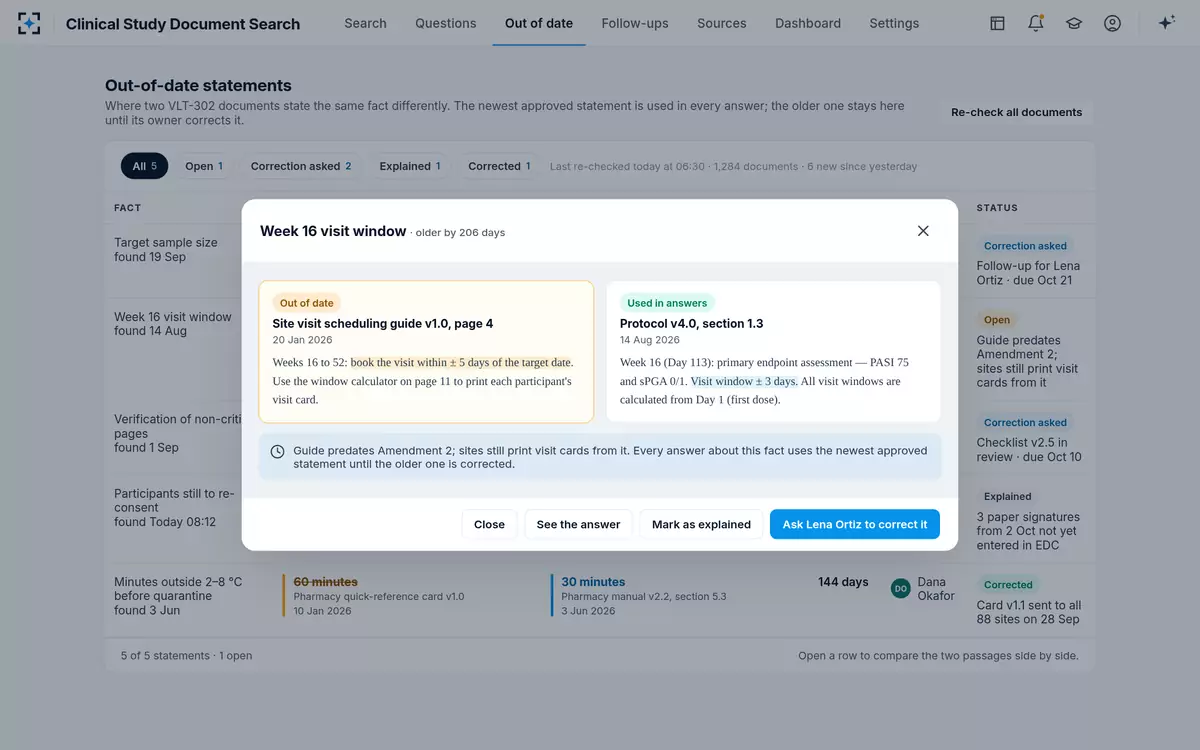Click the FACT column header
This screenshot has width=1200, height=750.
coord(128,208)
